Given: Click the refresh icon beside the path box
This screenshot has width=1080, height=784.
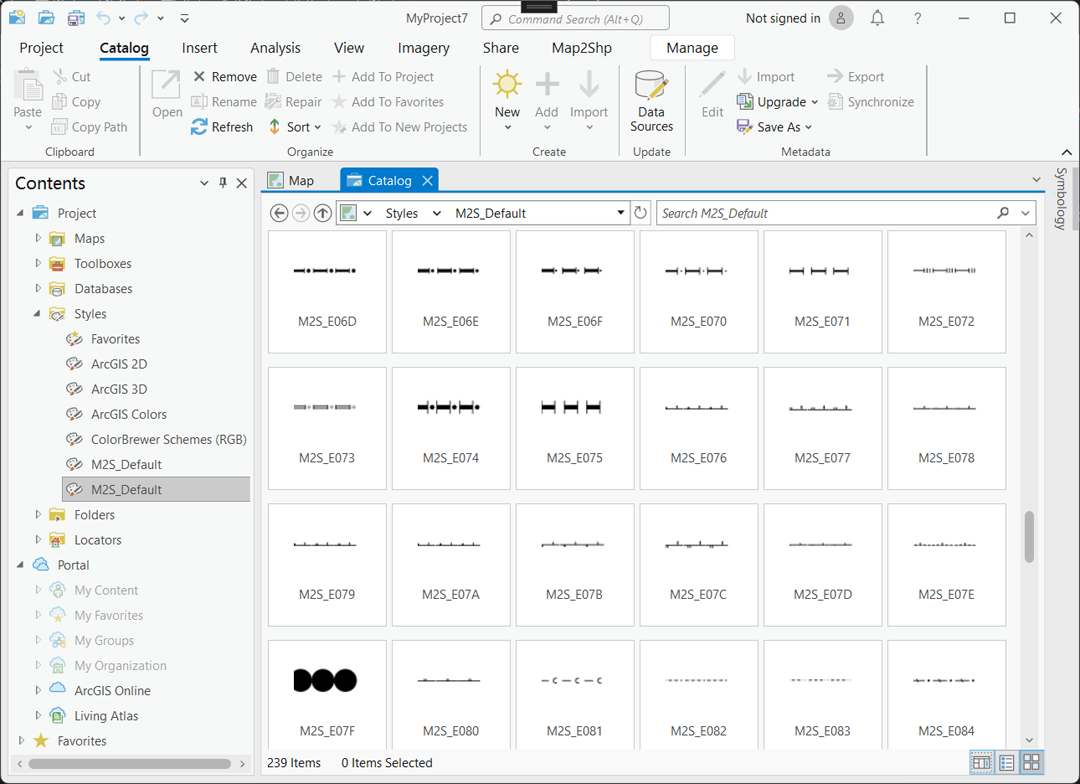Looking at the screenshot, I should [641, 213].
